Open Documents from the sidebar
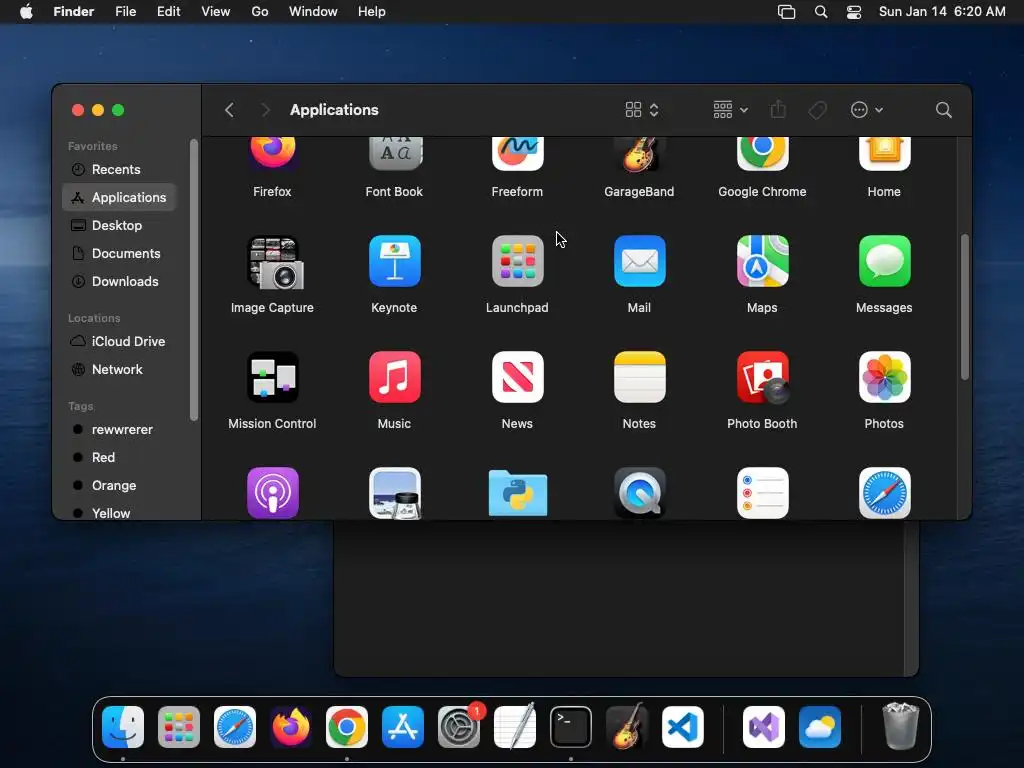This screenshot has height=768, width=1024. pyautogui.click(x=119, y=253)
